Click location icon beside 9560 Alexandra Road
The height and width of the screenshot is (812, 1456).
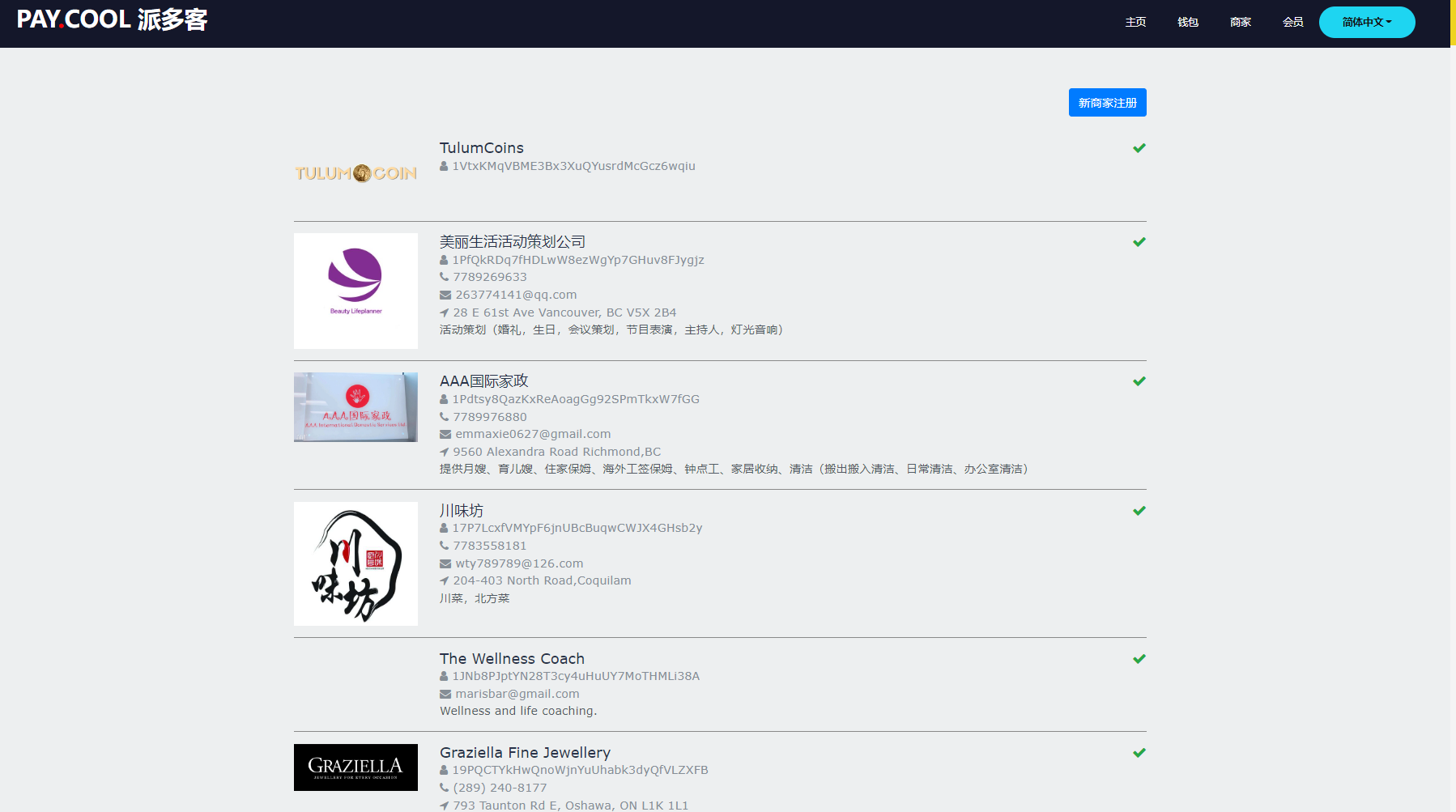click(x=444, y=452)
